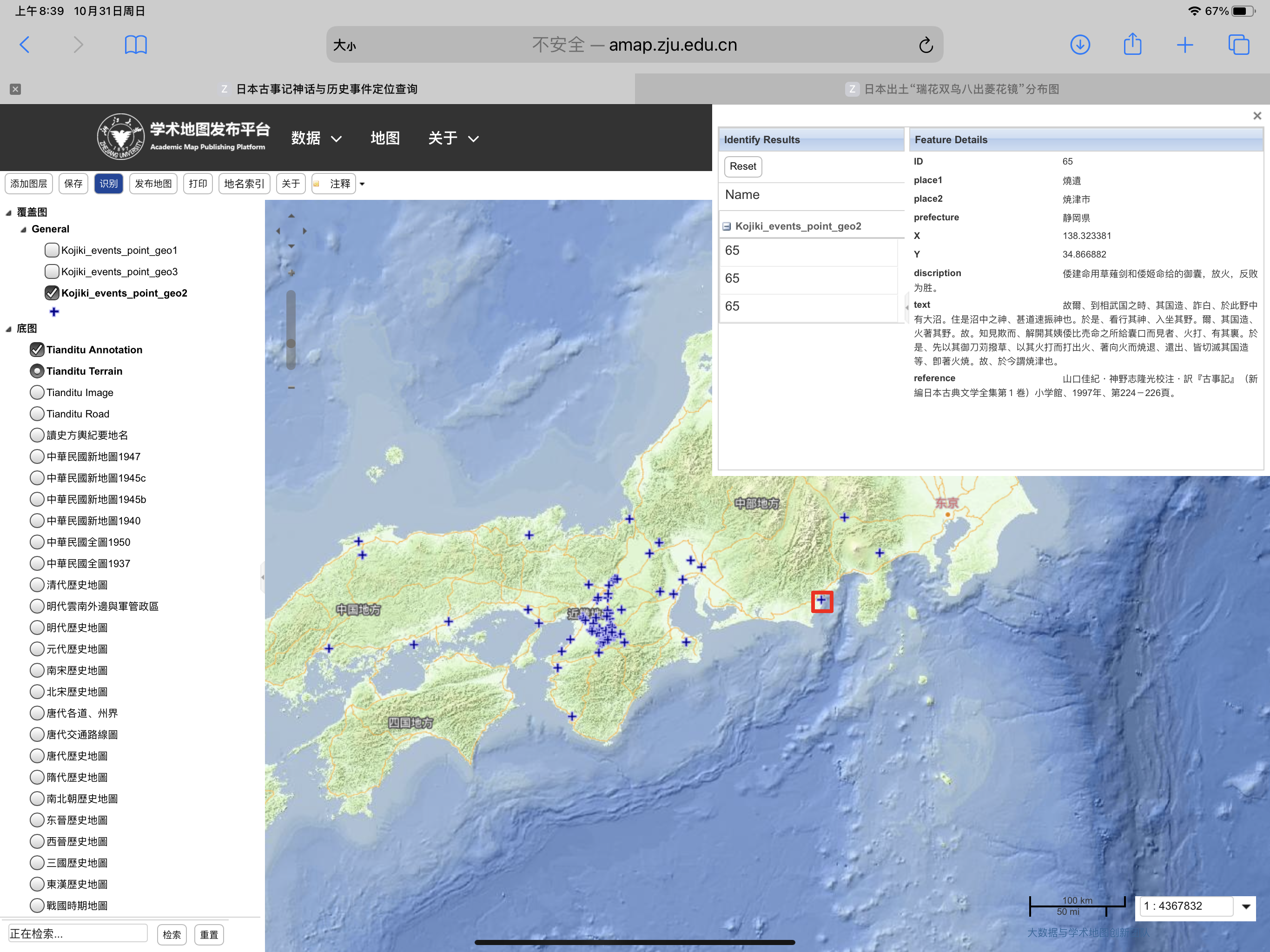The width and height of the screenshot is (1270, 952).
Task: Click the map zoom slider bar
Action: click(x=291, y=322)
